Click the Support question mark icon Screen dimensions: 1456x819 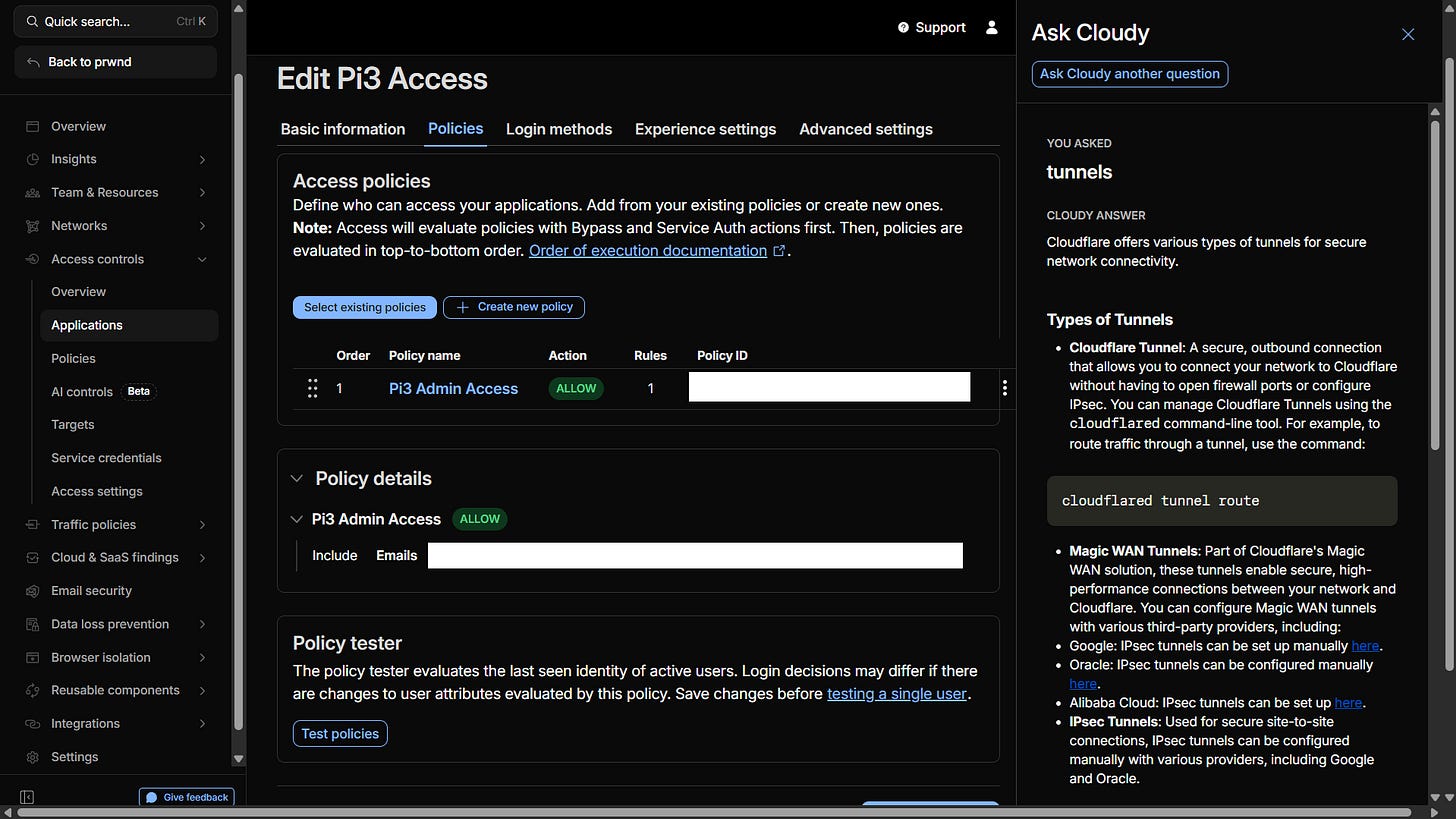pos(904,27)
